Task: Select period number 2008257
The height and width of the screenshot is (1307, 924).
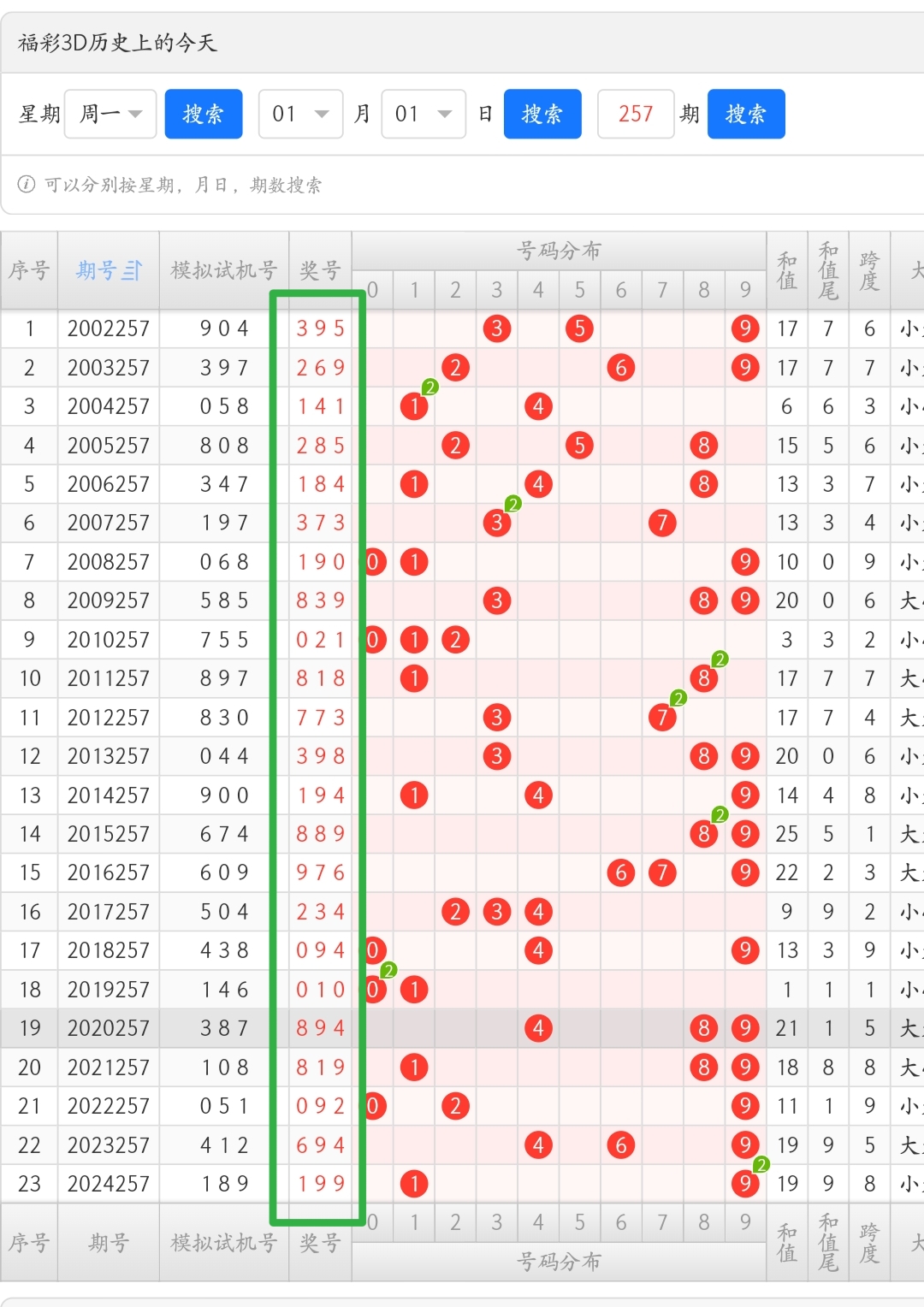Action: tap(109, 562)
